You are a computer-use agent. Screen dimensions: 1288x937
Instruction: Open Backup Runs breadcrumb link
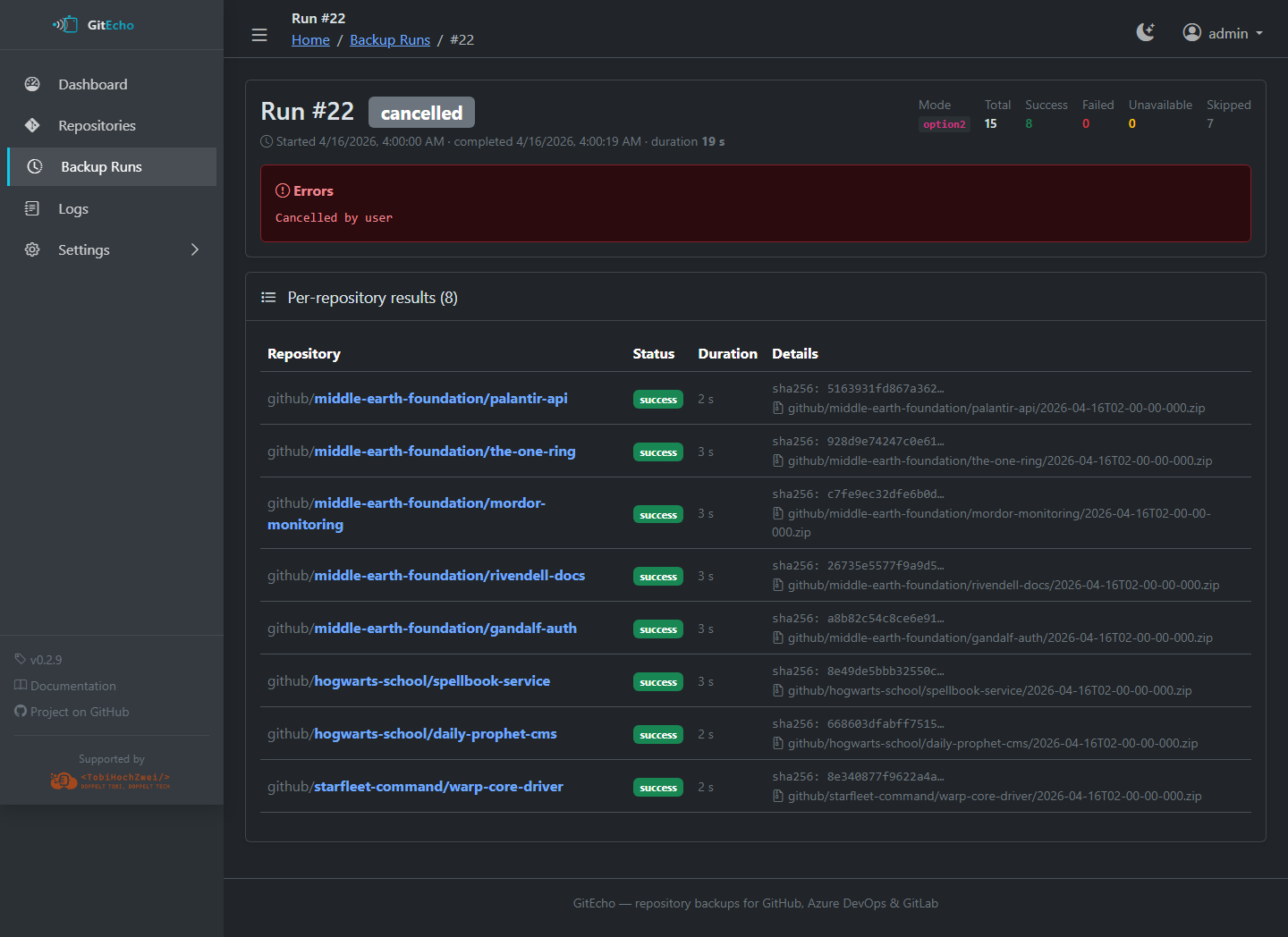pos(390,40)
